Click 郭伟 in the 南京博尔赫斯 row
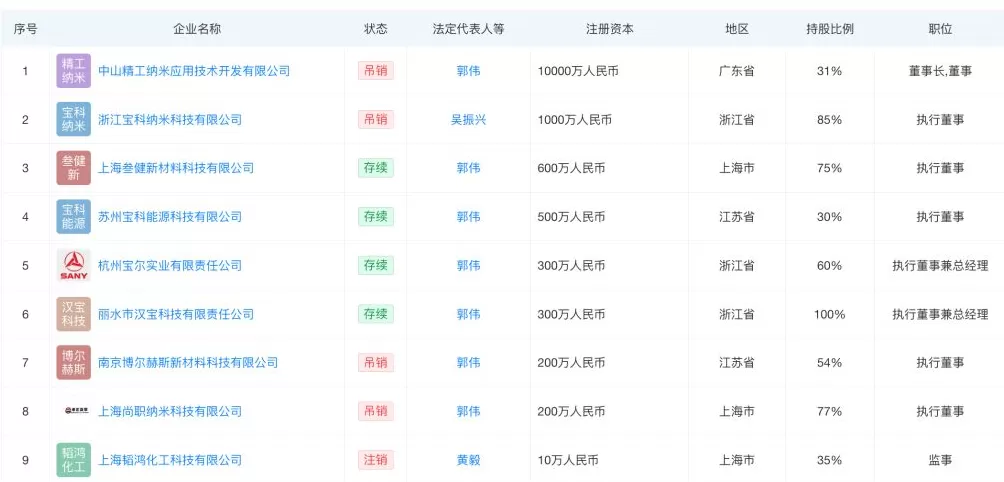Image resolution: width=1004 pixels, height=482 pixels. 468,363
